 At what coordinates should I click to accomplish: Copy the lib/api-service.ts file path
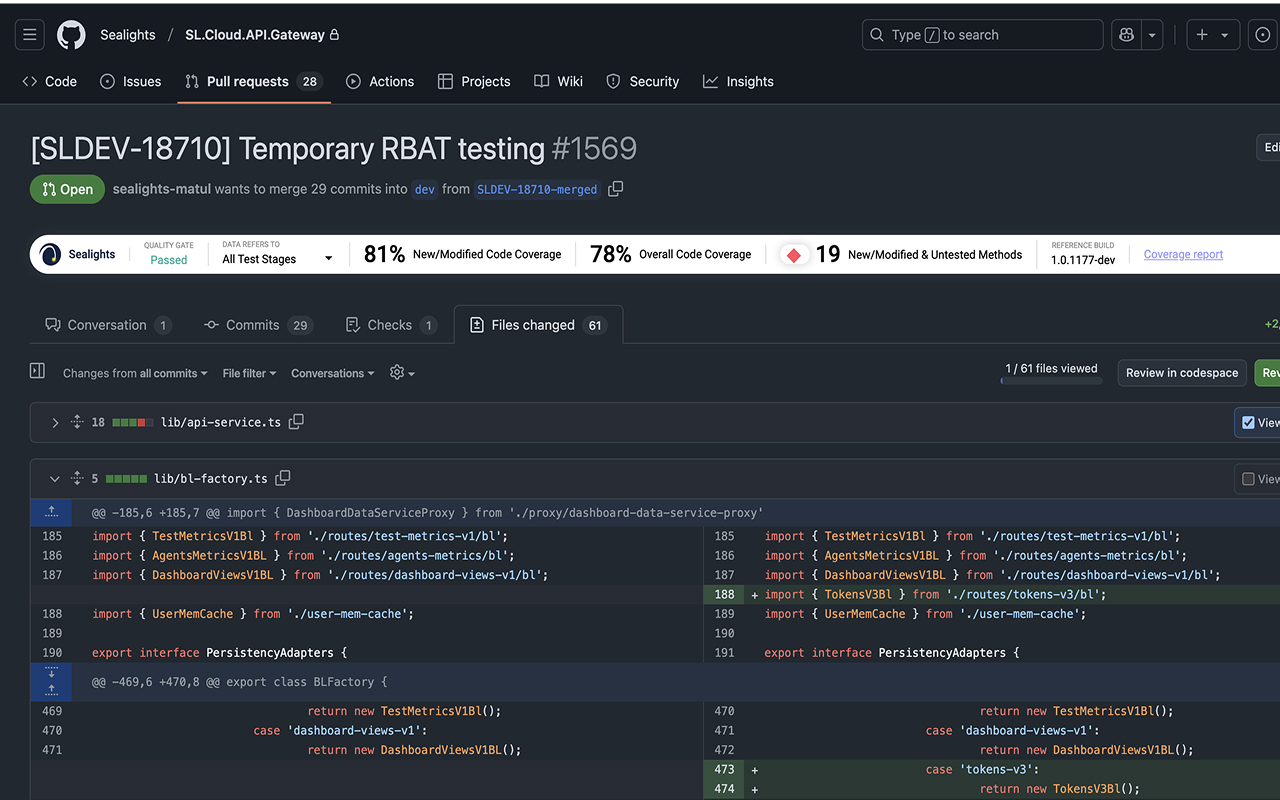point(296,422)
